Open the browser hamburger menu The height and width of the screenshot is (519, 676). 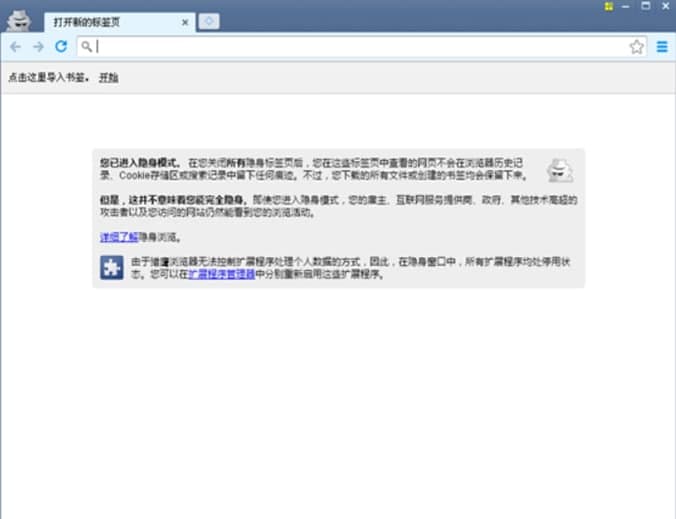point(662,47)
